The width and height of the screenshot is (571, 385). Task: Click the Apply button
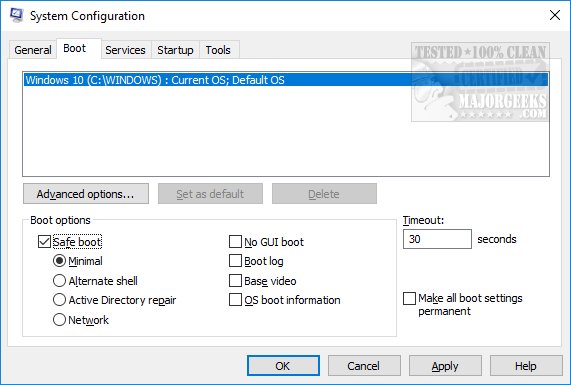pyautogui.click(x=445, y=366)
